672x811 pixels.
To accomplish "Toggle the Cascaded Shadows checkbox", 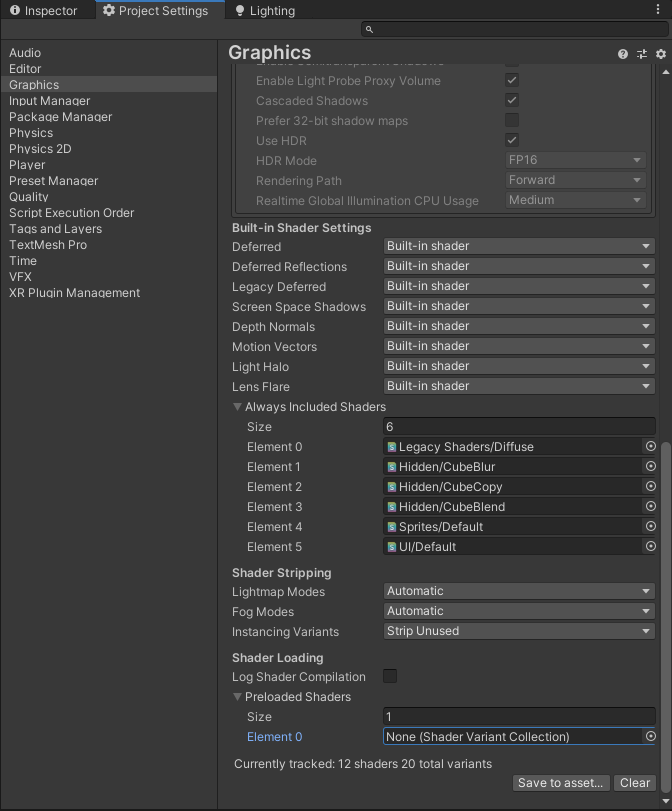I will click(x=512, y=100).
